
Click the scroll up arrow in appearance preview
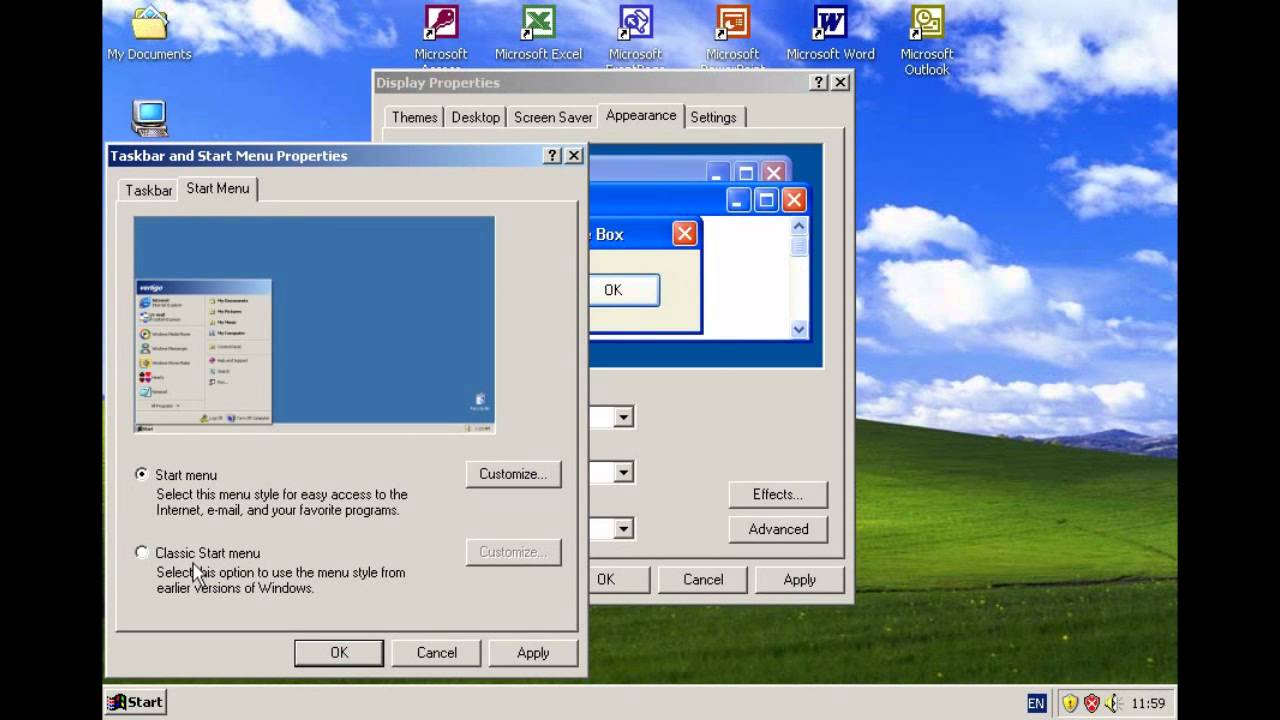tap(799, 227)
